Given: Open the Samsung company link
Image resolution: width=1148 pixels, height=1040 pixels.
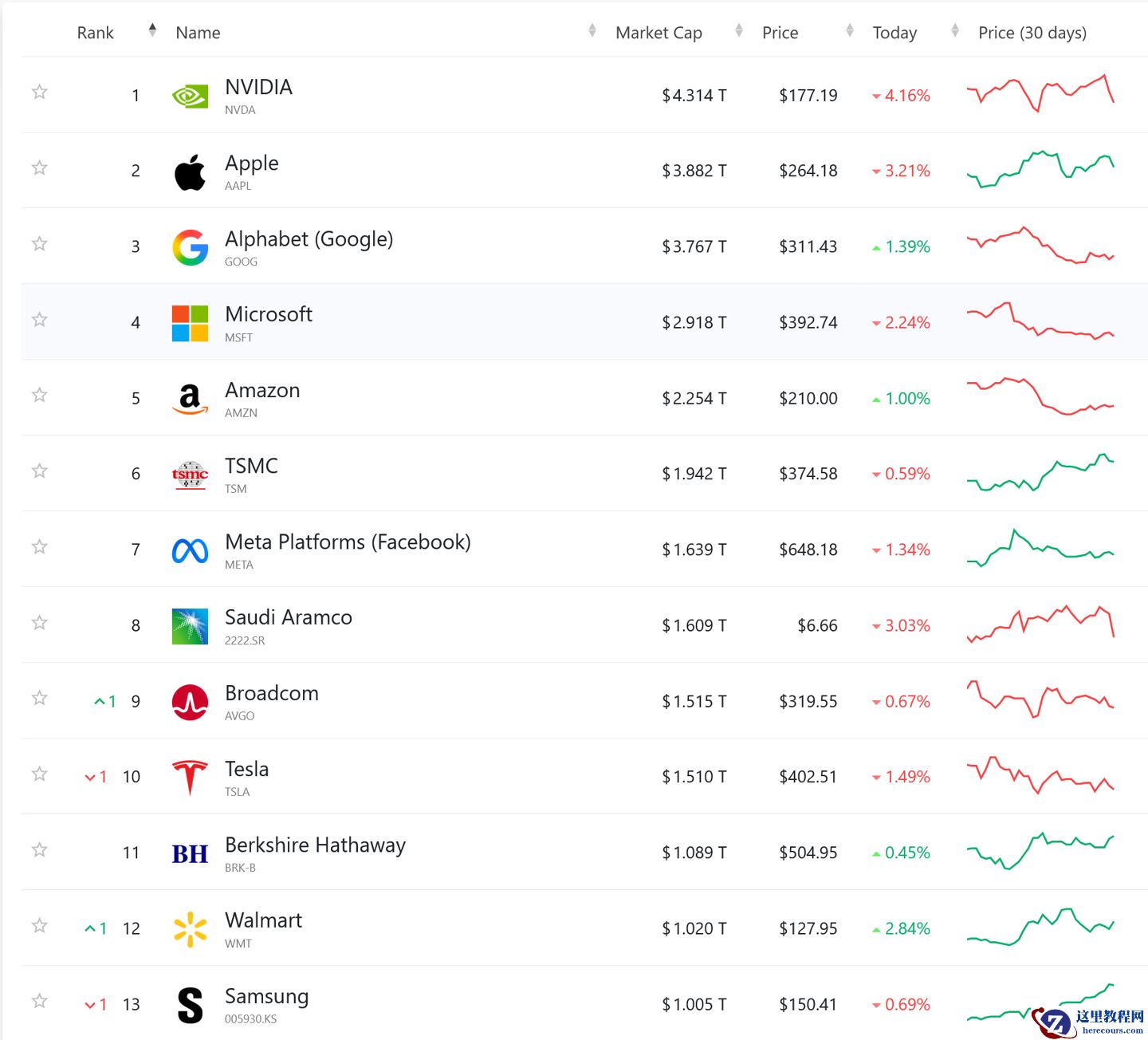Looking at the screenshot, I should coord(266,997).
